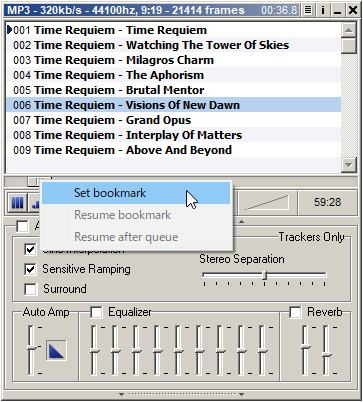Click the pause button with three bars
This screenshot has width=363, height=402.
coord(17,202)
